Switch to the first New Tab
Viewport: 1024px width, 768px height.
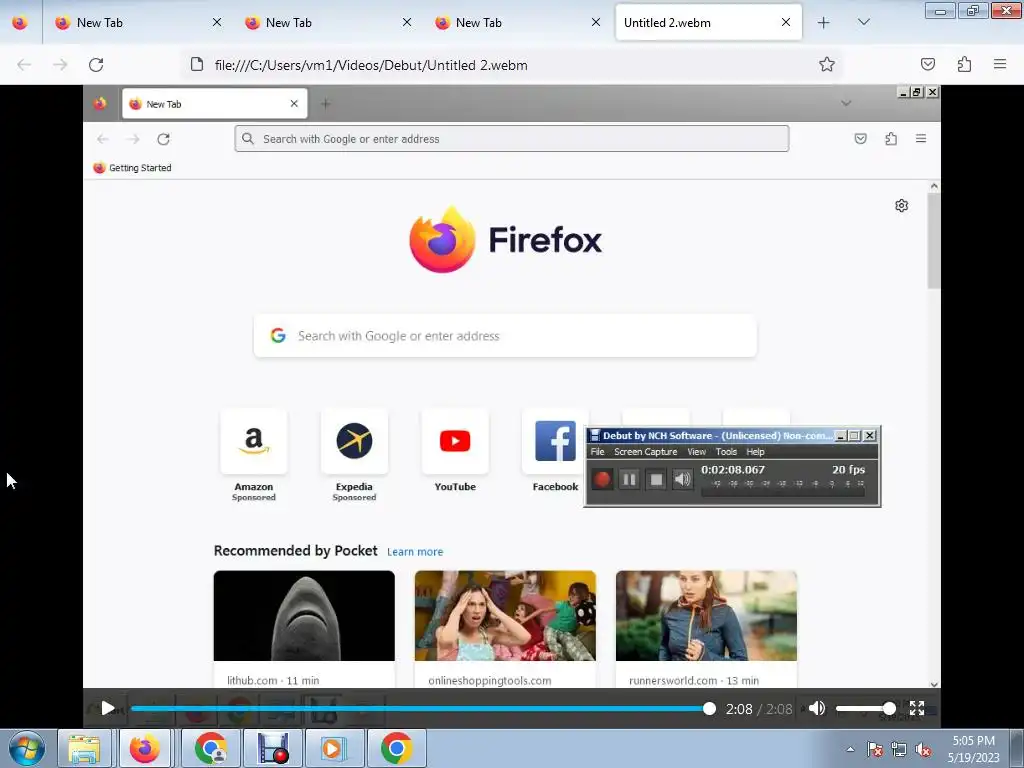click(136, 23)
